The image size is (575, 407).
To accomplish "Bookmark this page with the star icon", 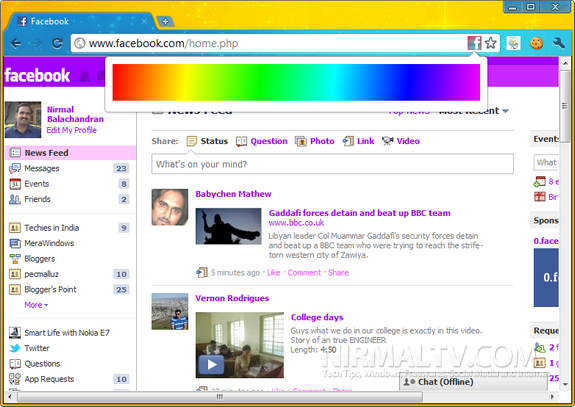I will point(491,43).
